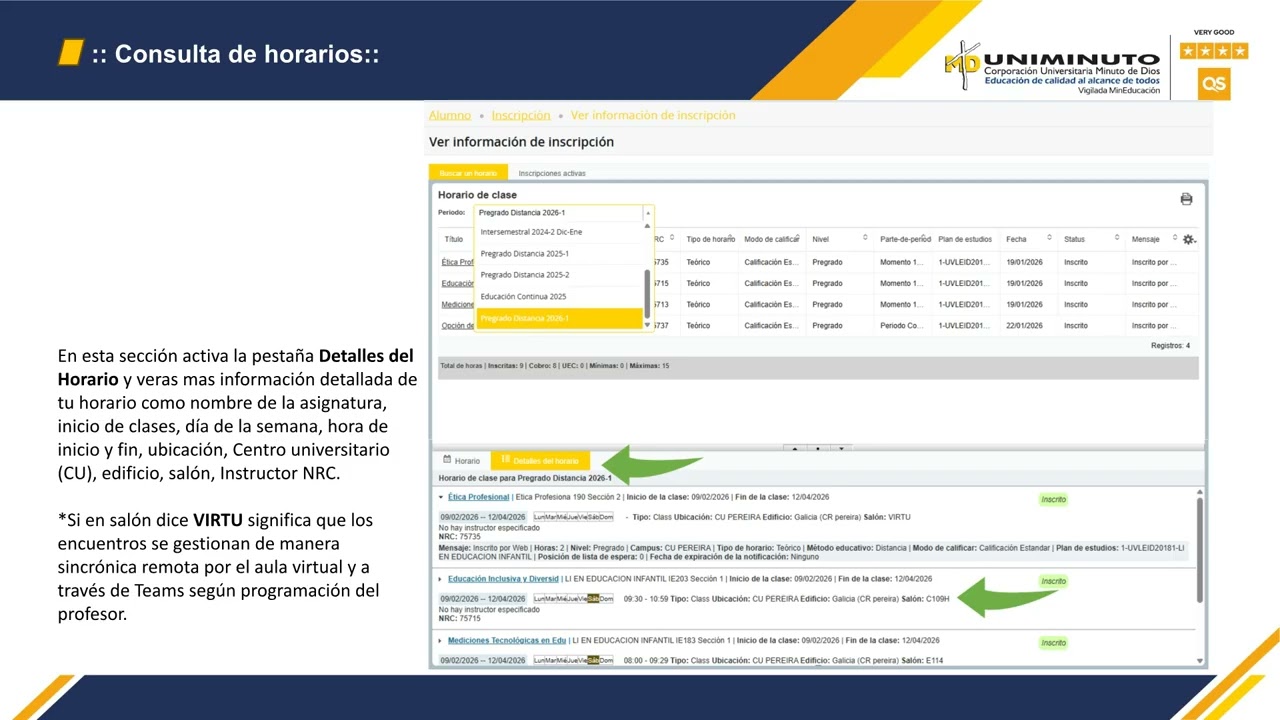Click Inscrito badge for Mediciones Tecnológicas

point(1053,643)
